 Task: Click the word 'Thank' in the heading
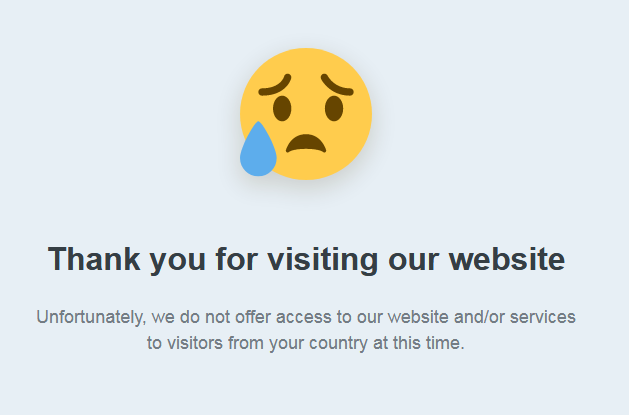point(94,259)
